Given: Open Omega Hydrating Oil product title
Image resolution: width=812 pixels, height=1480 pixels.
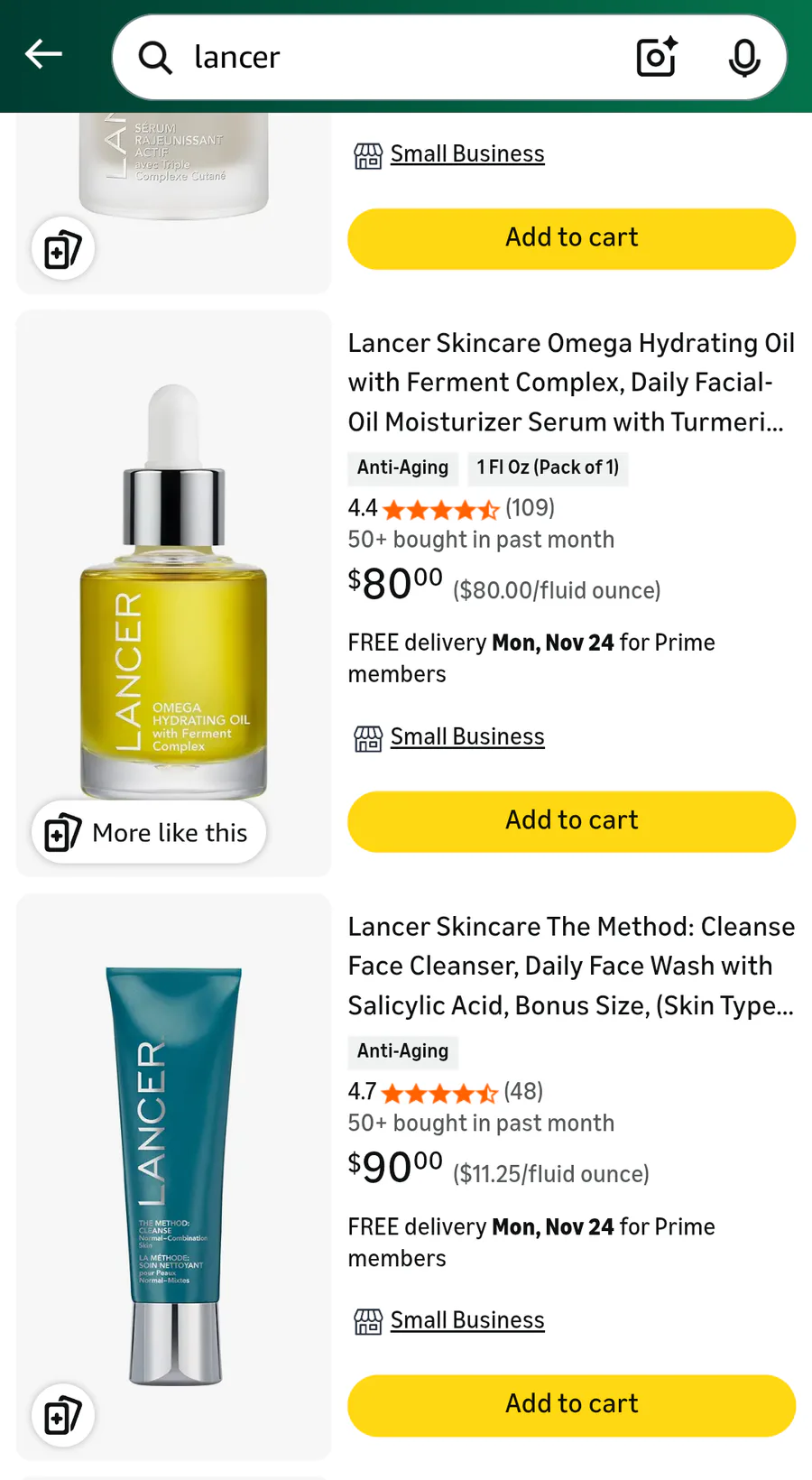Looking at the screenshot, I should click(x=571, y=382).
